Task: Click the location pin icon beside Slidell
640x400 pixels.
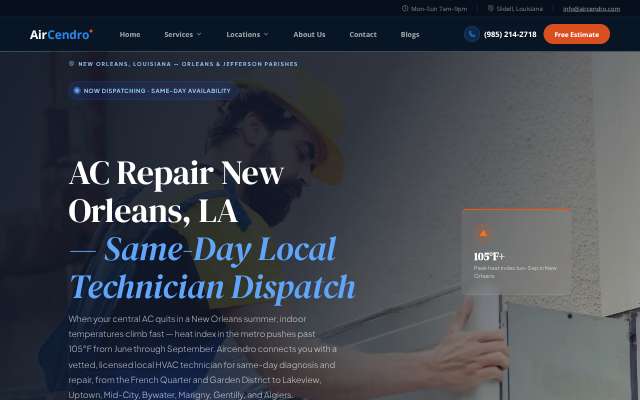Action: (x=491, y=9)
